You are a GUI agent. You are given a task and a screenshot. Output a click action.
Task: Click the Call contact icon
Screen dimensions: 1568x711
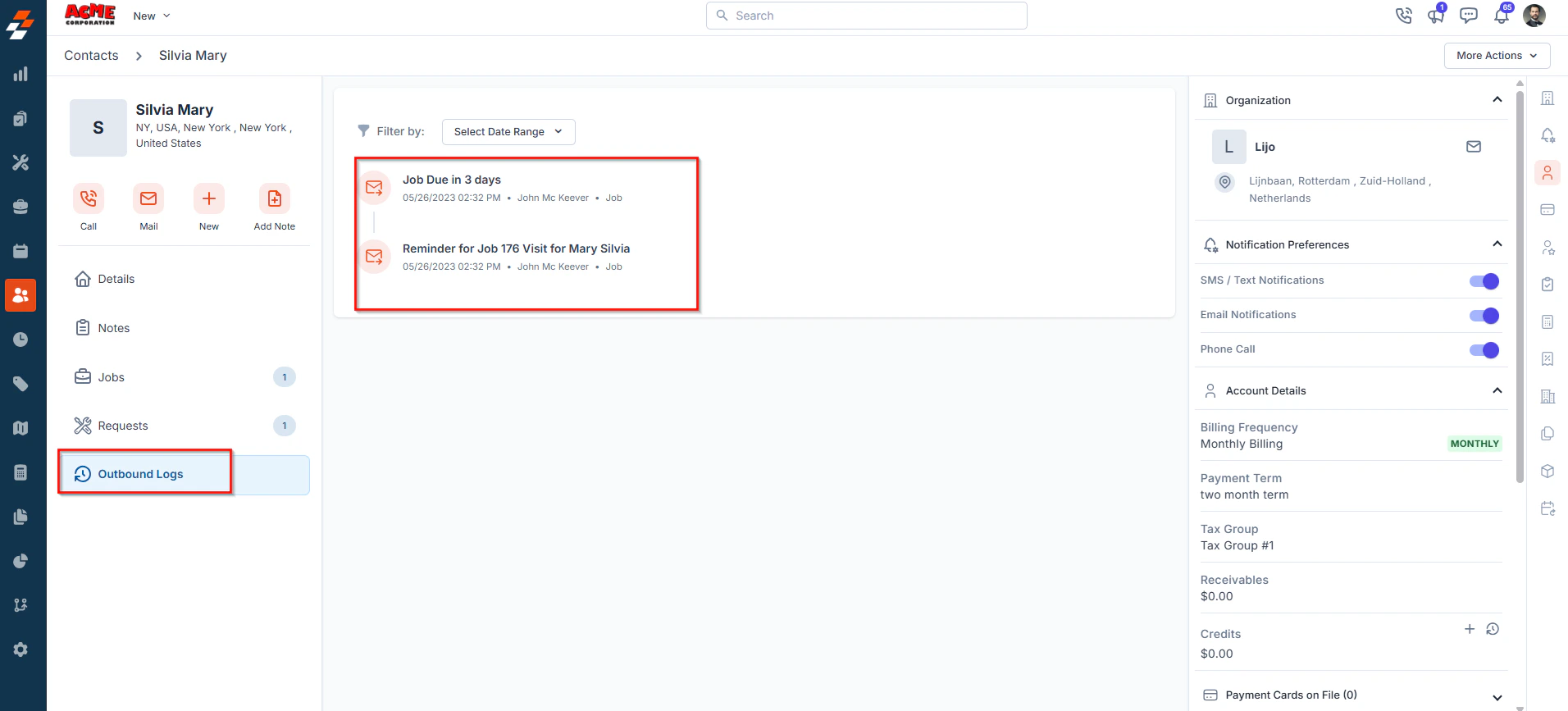(89, 198)
